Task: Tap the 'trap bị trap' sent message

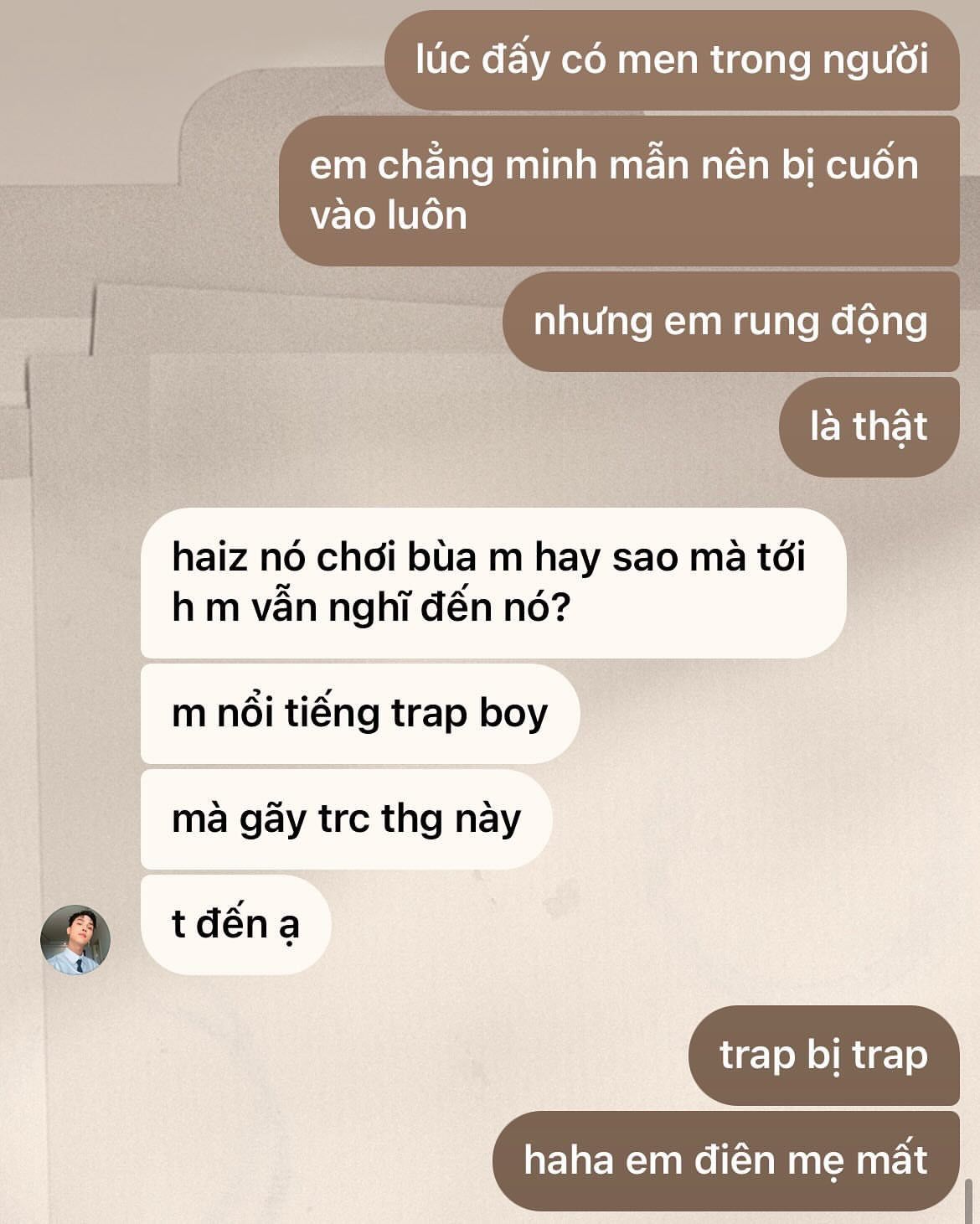Action: tap(823, 1056)
